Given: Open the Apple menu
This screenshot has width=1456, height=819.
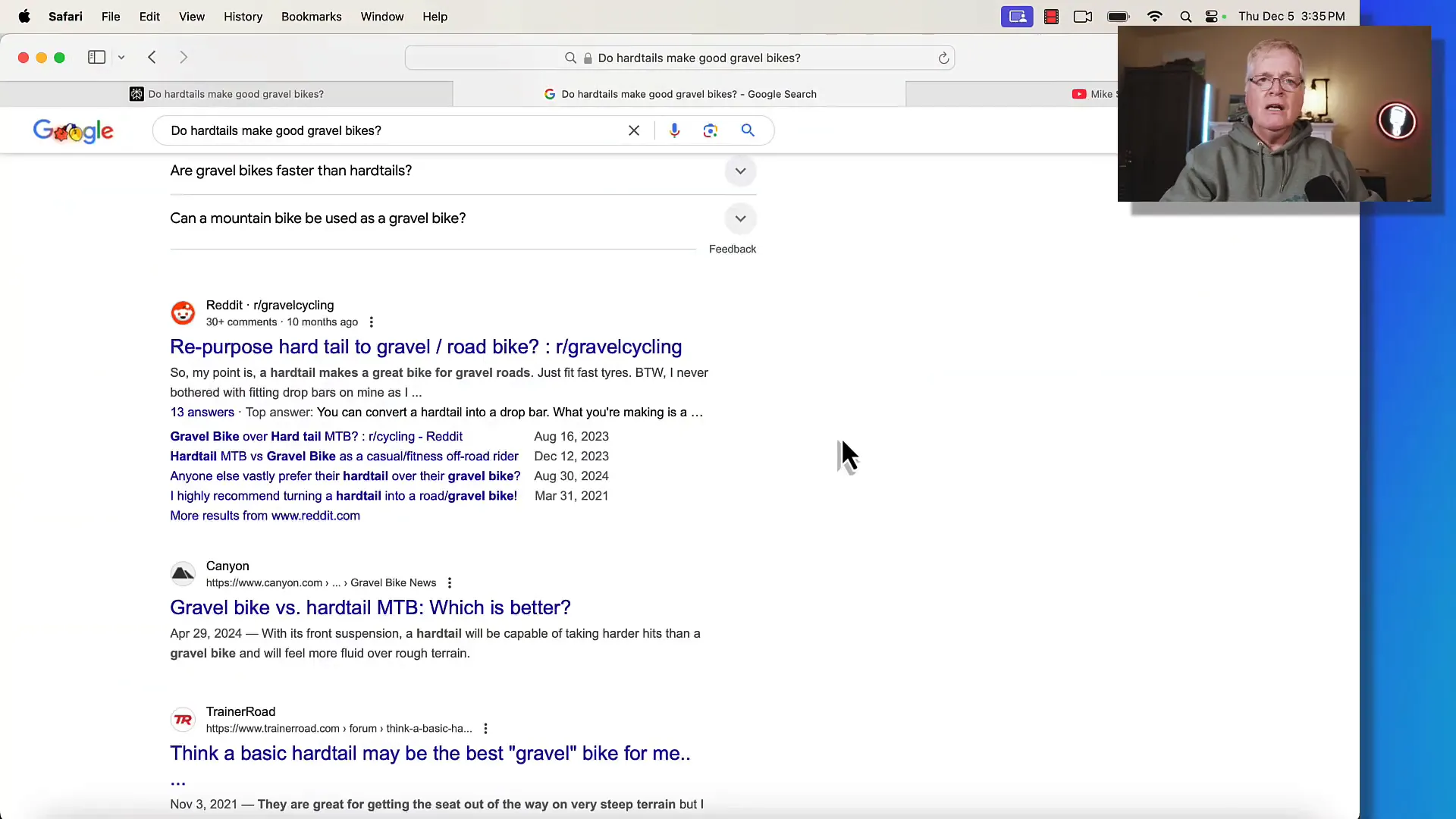Looking at the screenshot, I should coord(24,16).
